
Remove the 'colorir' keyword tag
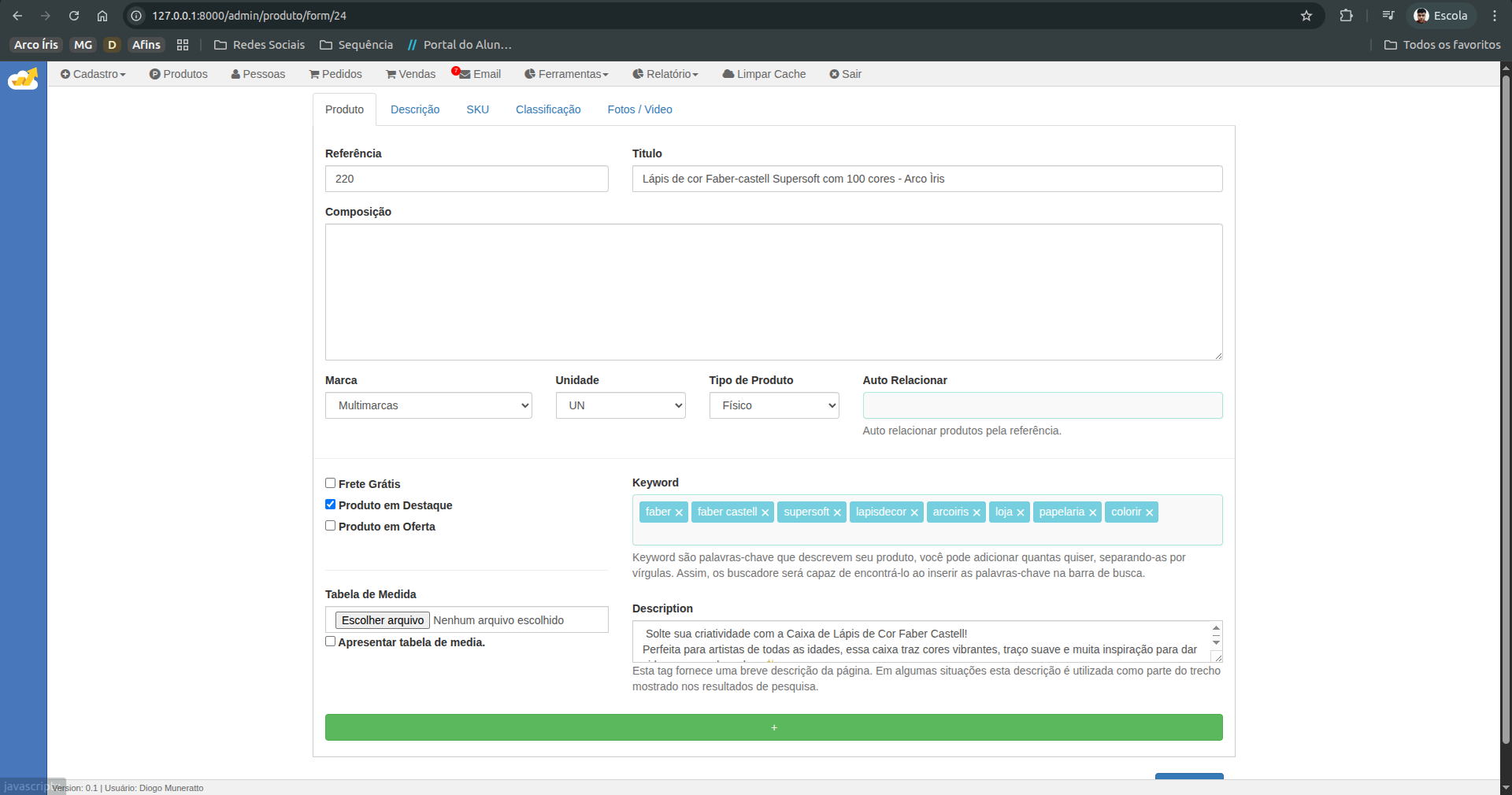pyautogui.click(x=1149, y=512)
